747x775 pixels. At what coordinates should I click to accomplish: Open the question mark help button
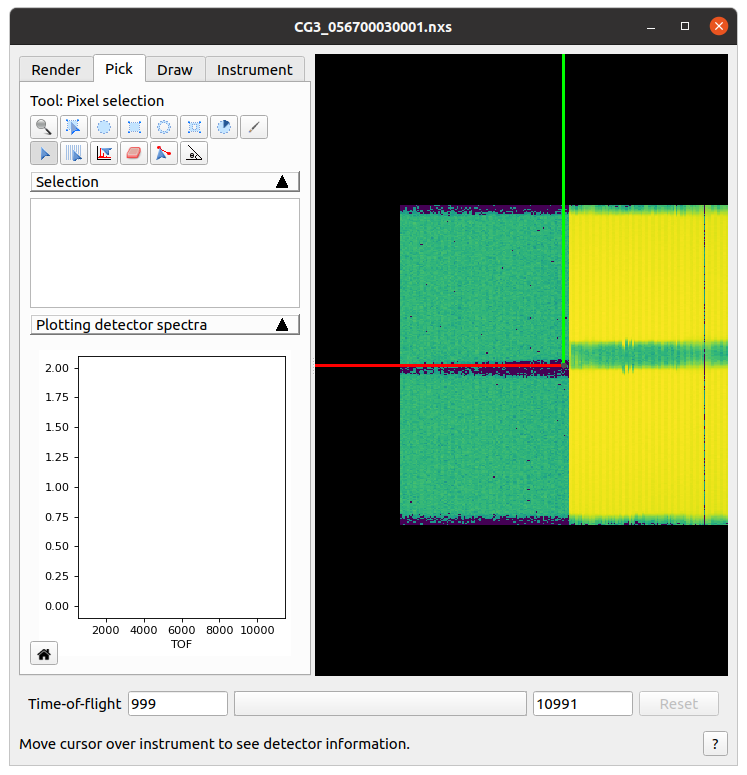click(x=715, y=744)
